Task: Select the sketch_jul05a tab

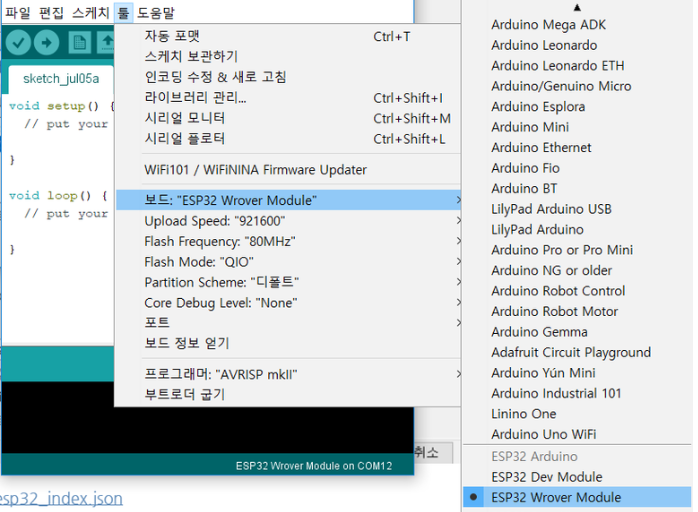Action: (x=61, y=79)
